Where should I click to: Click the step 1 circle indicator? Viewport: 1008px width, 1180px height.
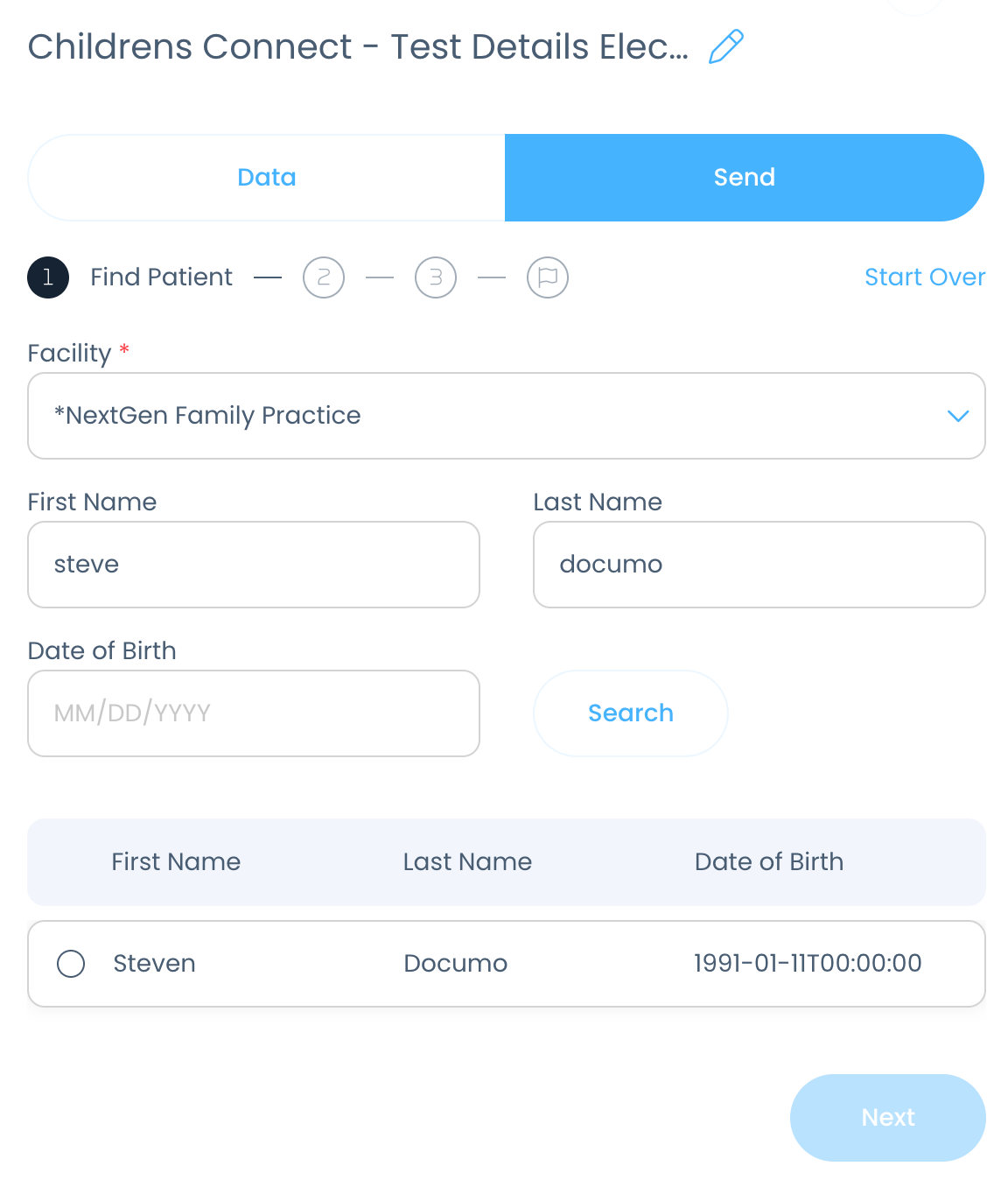pyautogui.click(x=48, y=277)
